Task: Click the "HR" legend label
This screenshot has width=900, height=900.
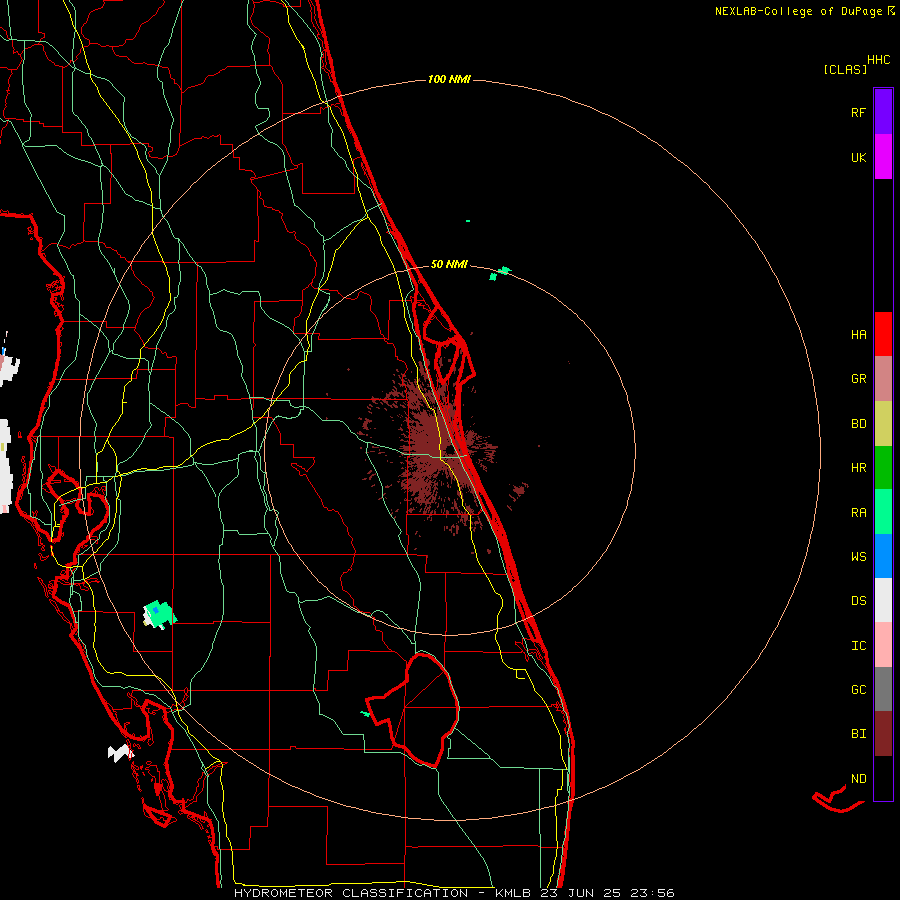Action: pyautogui.click(x=859, y=468)
